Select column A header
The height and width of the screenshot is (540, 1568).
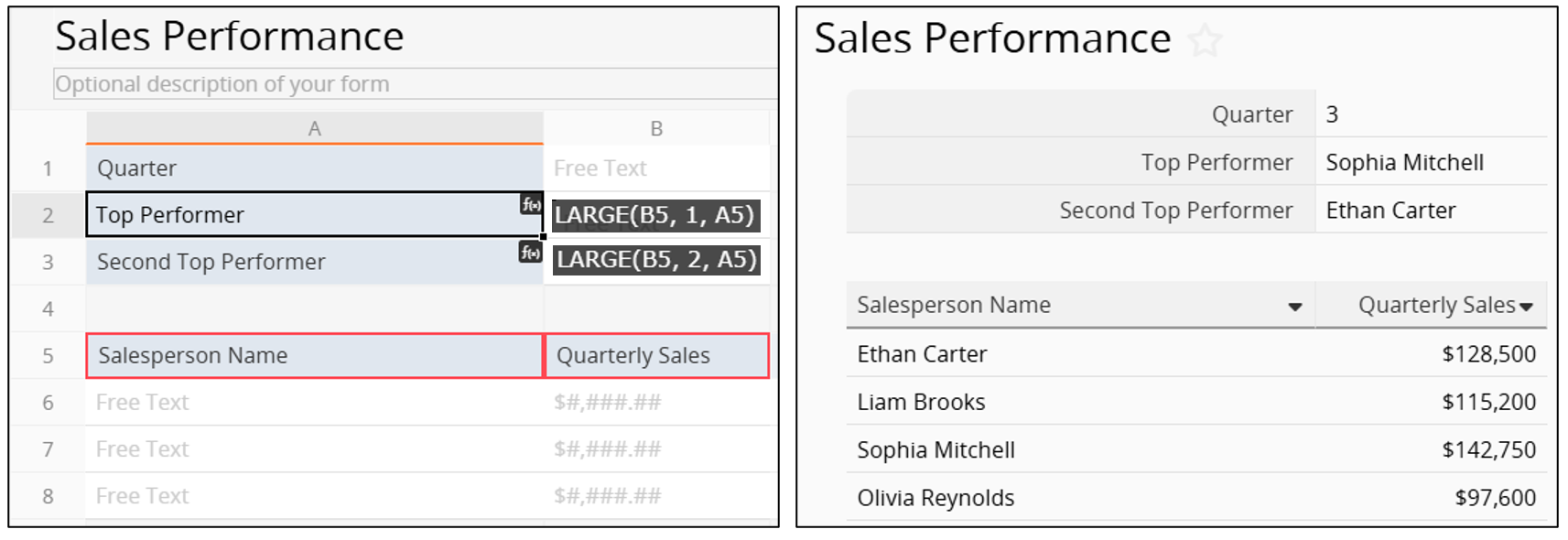pos(314,129)
